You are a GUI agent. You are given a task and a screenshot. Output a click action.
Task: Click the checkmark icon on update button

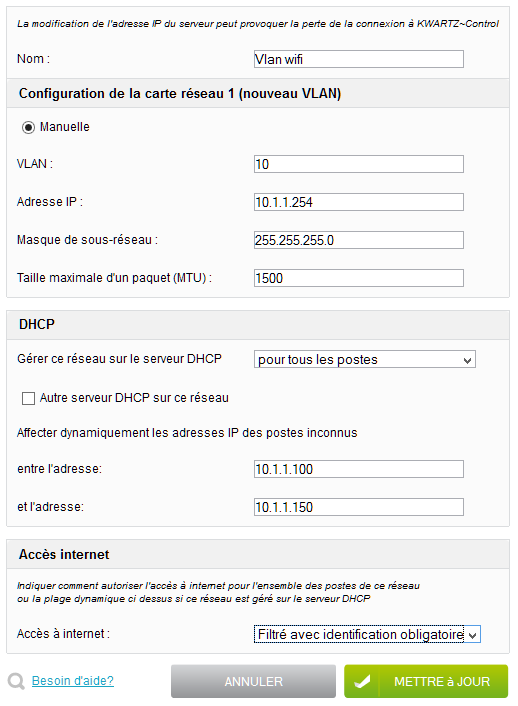(362, 681)
